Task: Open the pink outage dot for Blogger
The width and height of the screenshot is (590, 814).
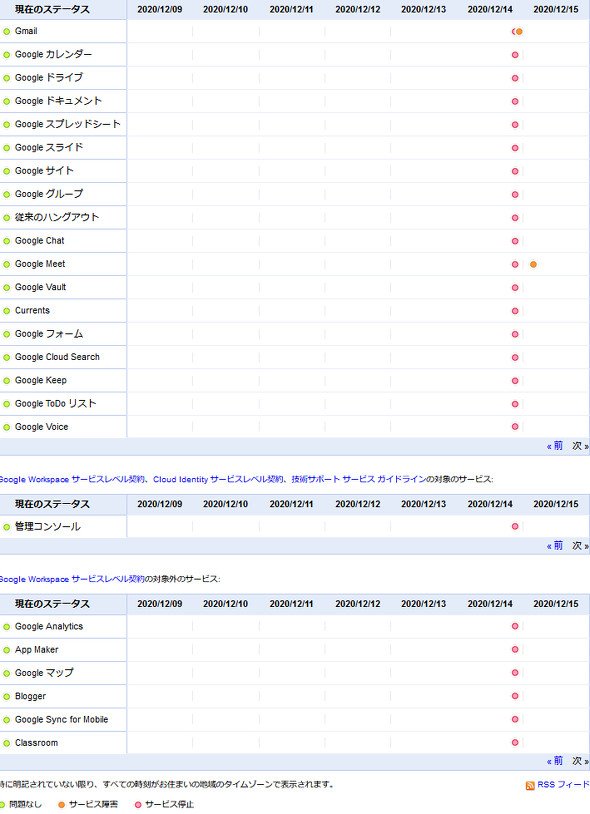Action: click(515, 696)
